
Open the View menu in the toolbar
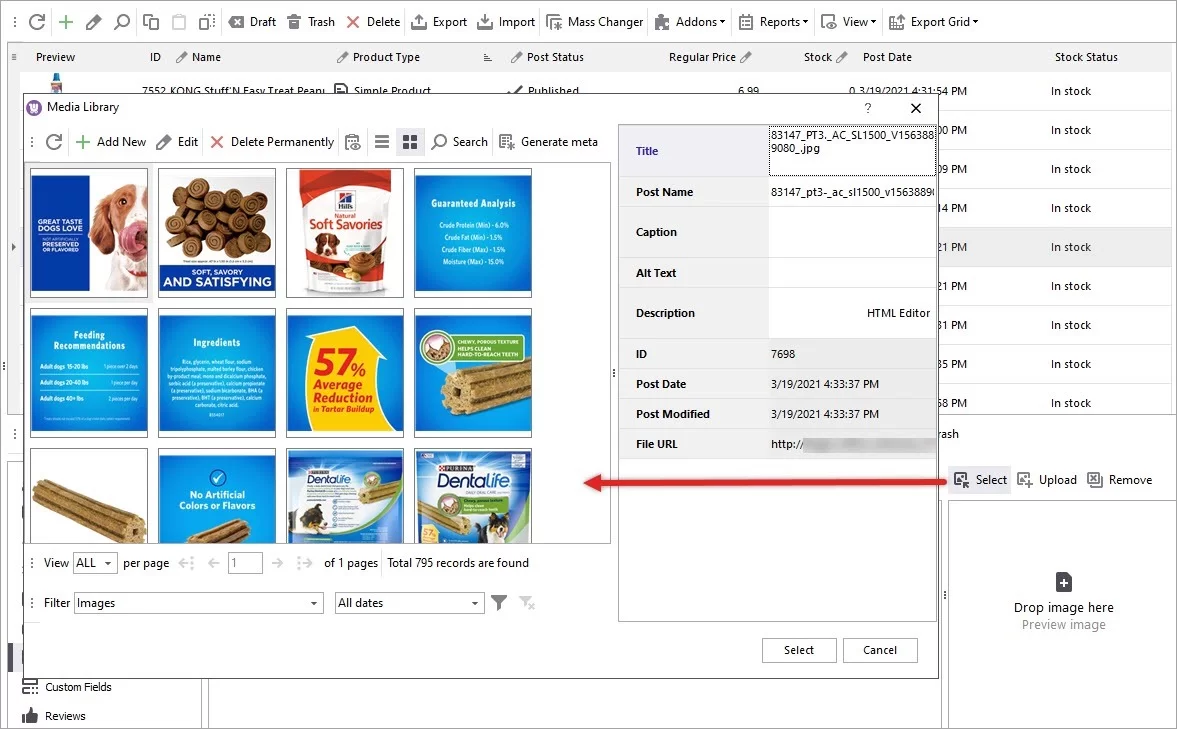point(848,21)
